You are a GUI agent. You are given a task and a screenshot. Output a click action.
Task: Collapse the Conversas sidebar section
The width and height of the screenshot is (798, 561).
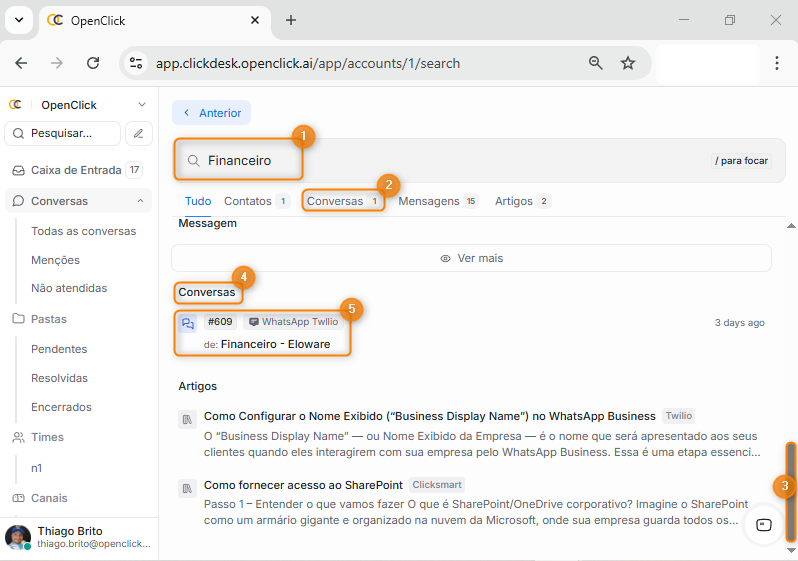pos(140,201)
